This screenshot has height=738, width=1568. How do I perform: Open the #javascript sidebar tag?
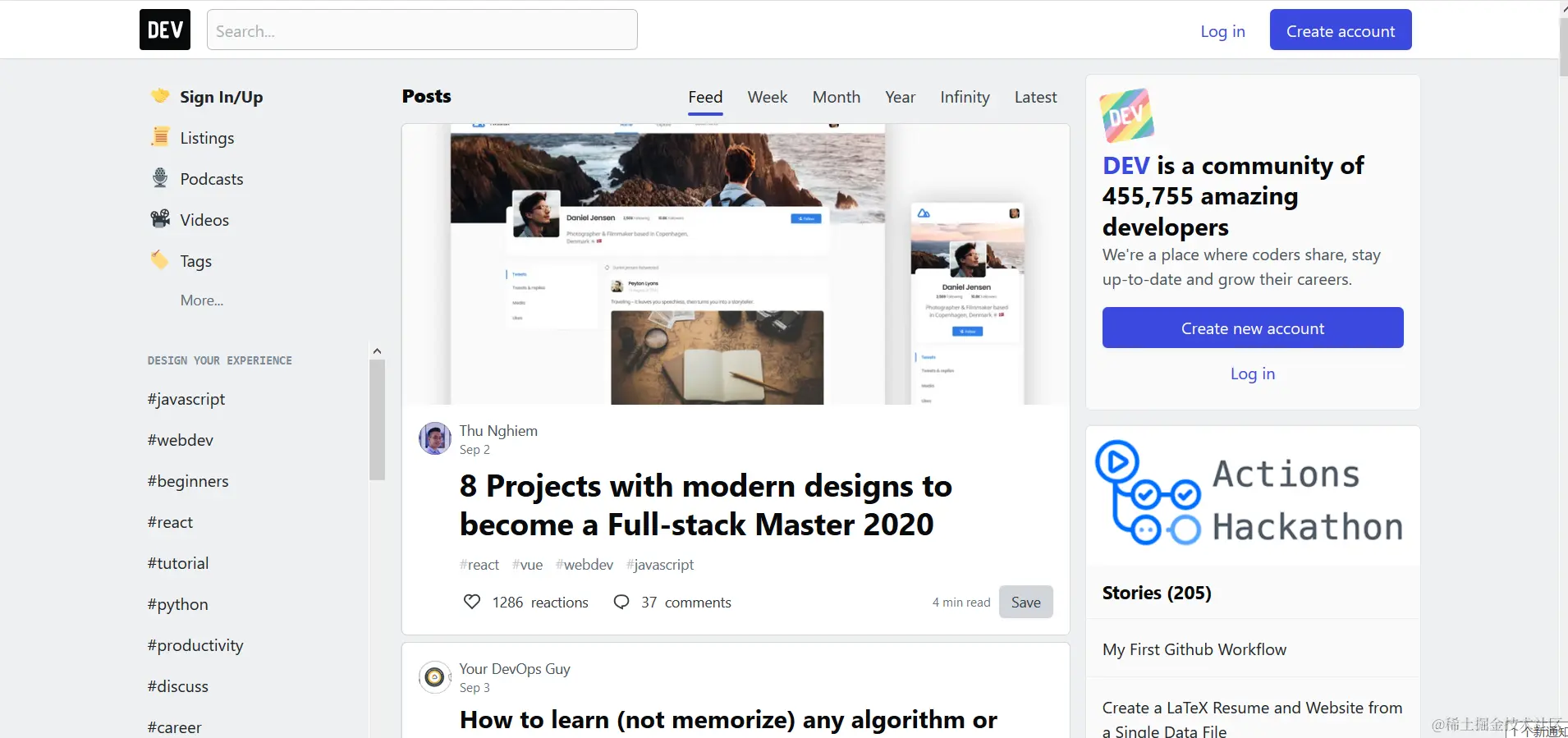click(x=186, y=399)
